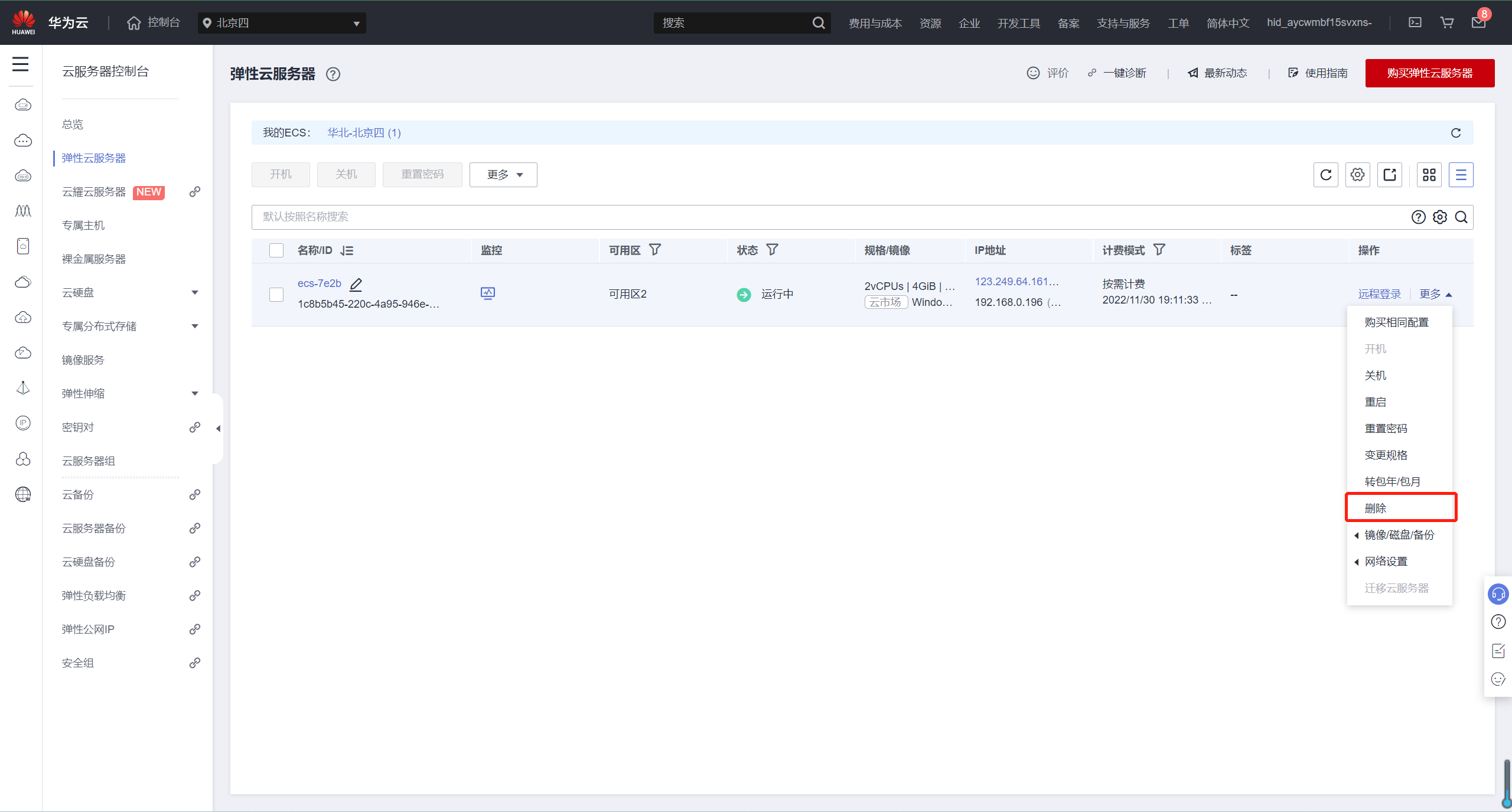Viewport: 1512px width, 812px height.
Task: Click the filter search magnifier icon
Action: coord(1461,217)
